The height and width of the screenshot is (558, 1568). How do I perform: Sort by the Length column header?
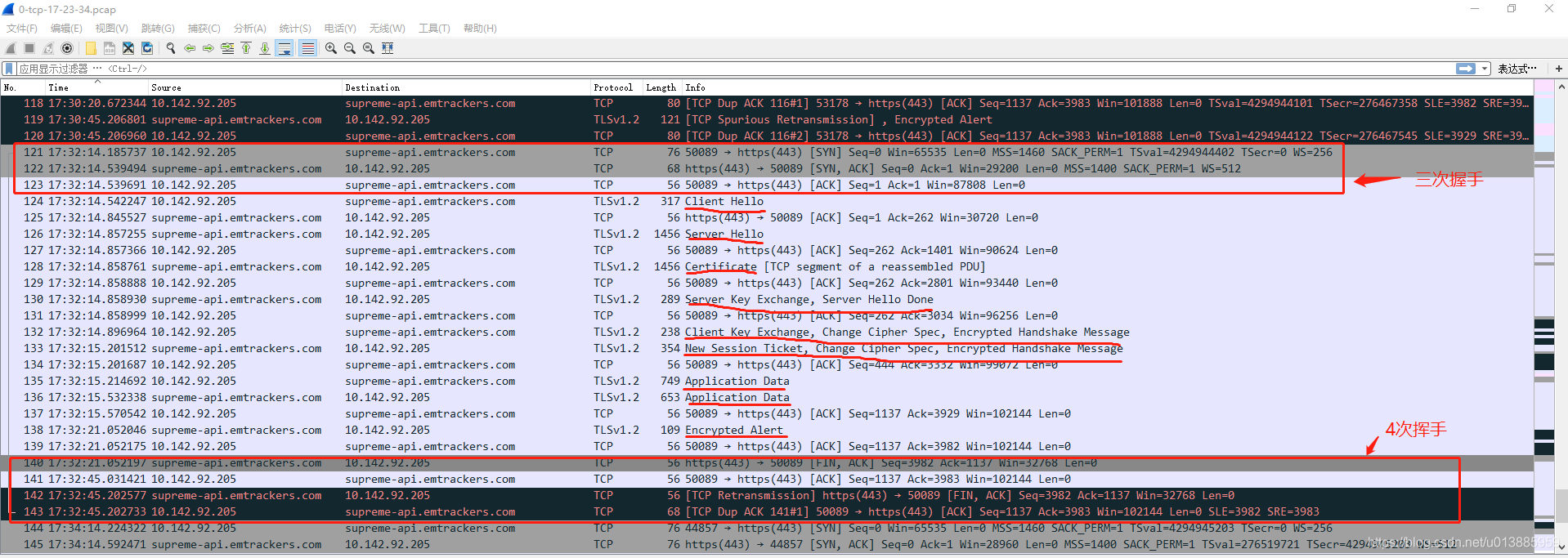pyautogui.click(x=662, y=87)
